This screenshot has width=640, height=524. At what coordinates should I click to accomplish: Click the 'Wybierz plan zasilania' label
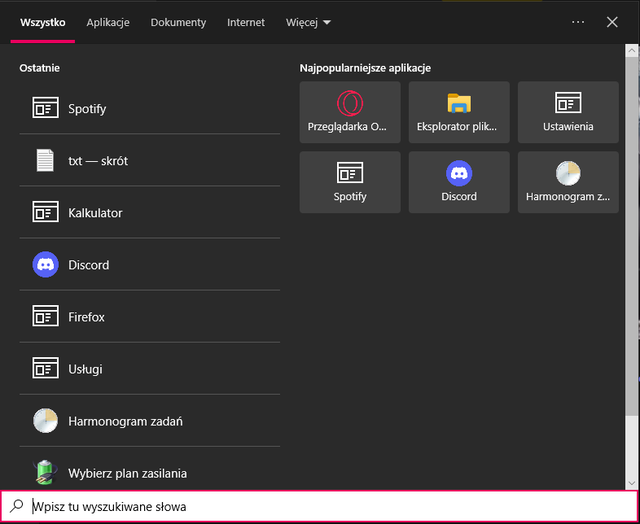click(127, 473)
